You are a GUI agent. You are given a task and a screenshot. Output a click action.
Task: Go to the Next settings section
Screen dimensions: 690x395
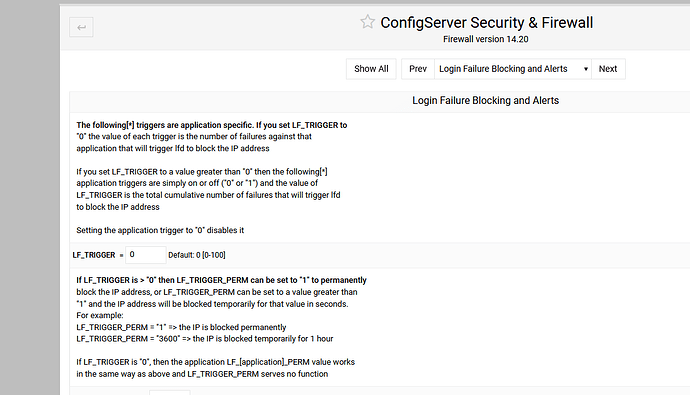[608, 69]
